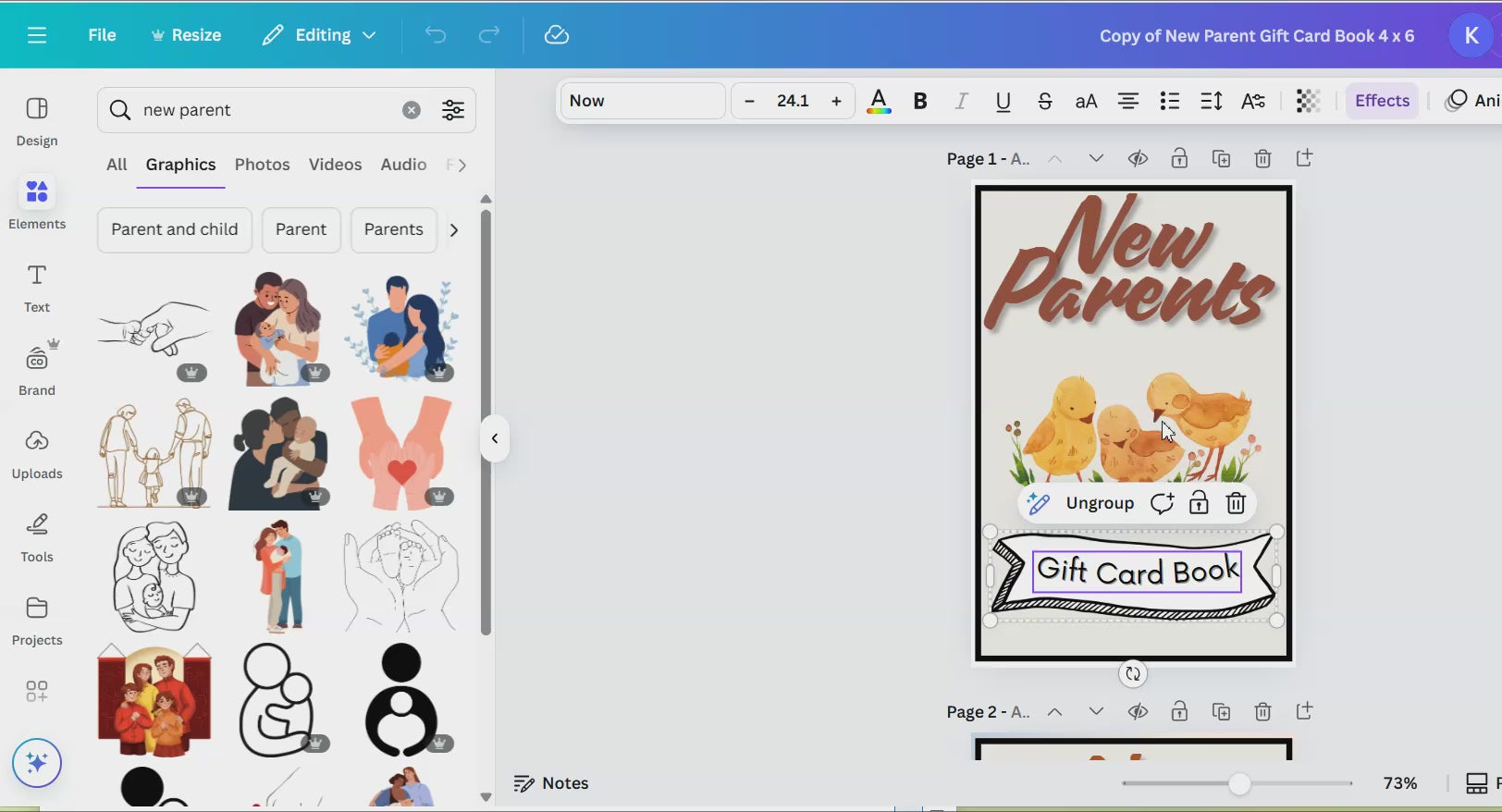Move Page 1 down
The width and height of the screenshot is (1502, 812).
tap(1096, 158)
